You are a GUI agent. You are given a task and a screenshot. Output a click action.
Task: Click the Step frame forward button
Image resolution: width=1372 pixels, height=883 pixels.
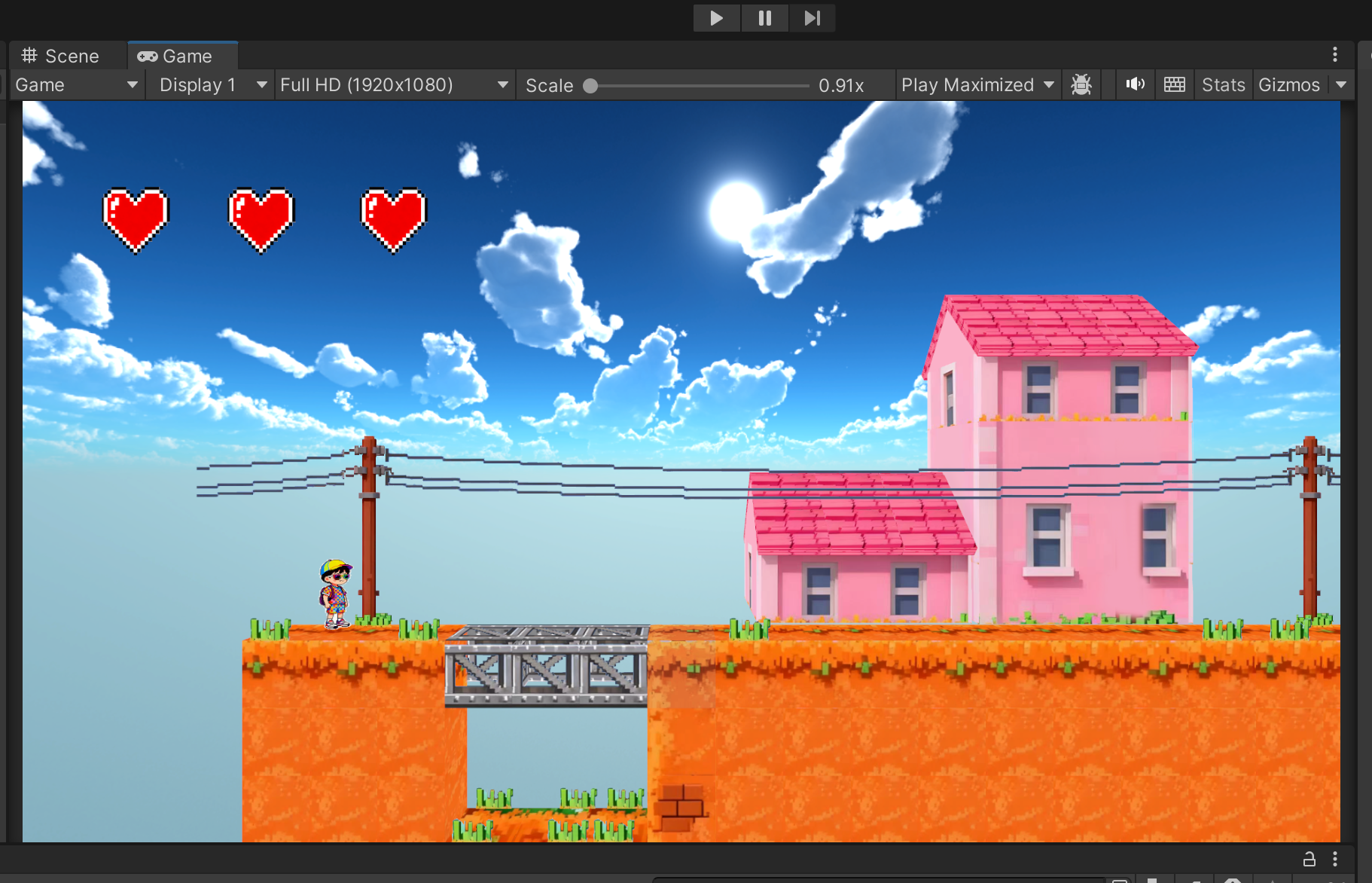[812, 18]
